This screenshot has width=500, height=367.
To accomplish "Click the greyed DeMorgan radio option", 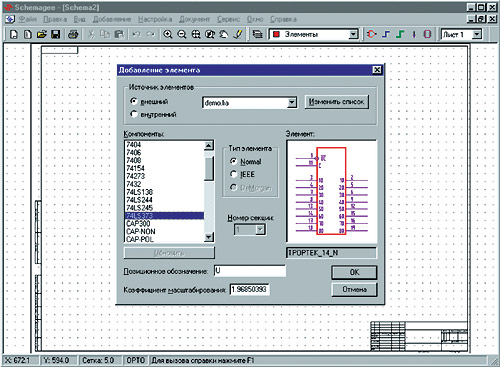I will pos(233,188).
